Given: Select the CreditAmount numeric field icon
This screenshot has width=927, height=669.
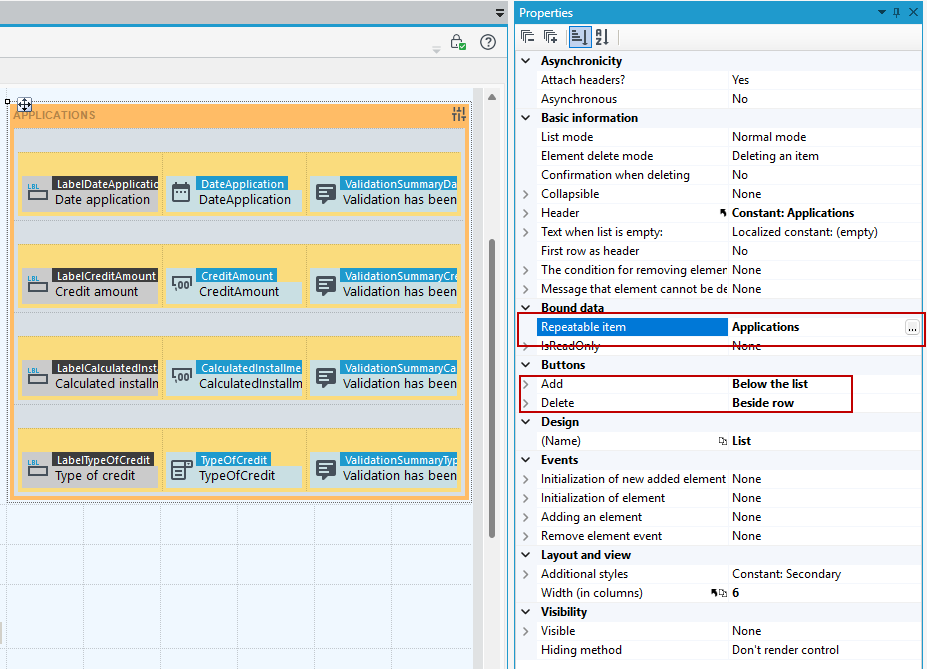Looking at the screenshot, I should (181, 284).
